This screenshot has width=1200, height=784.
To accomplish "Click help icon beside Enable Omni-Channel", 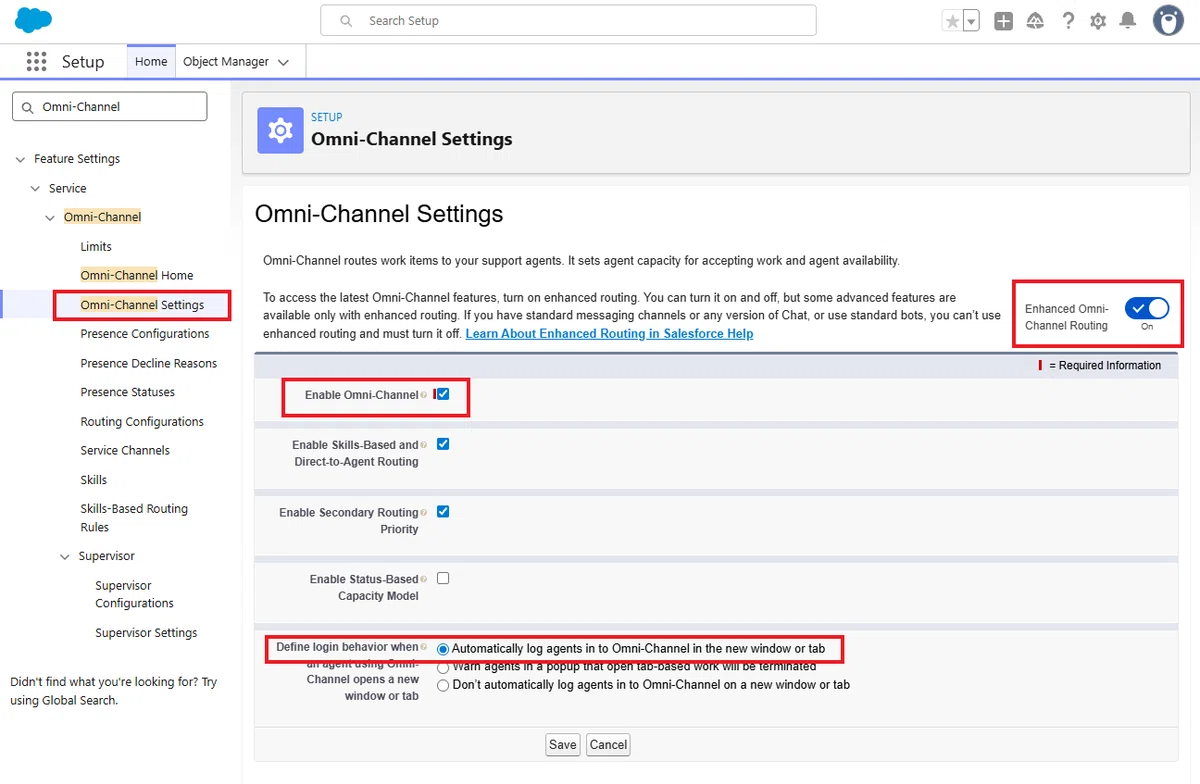I will 423,395.
